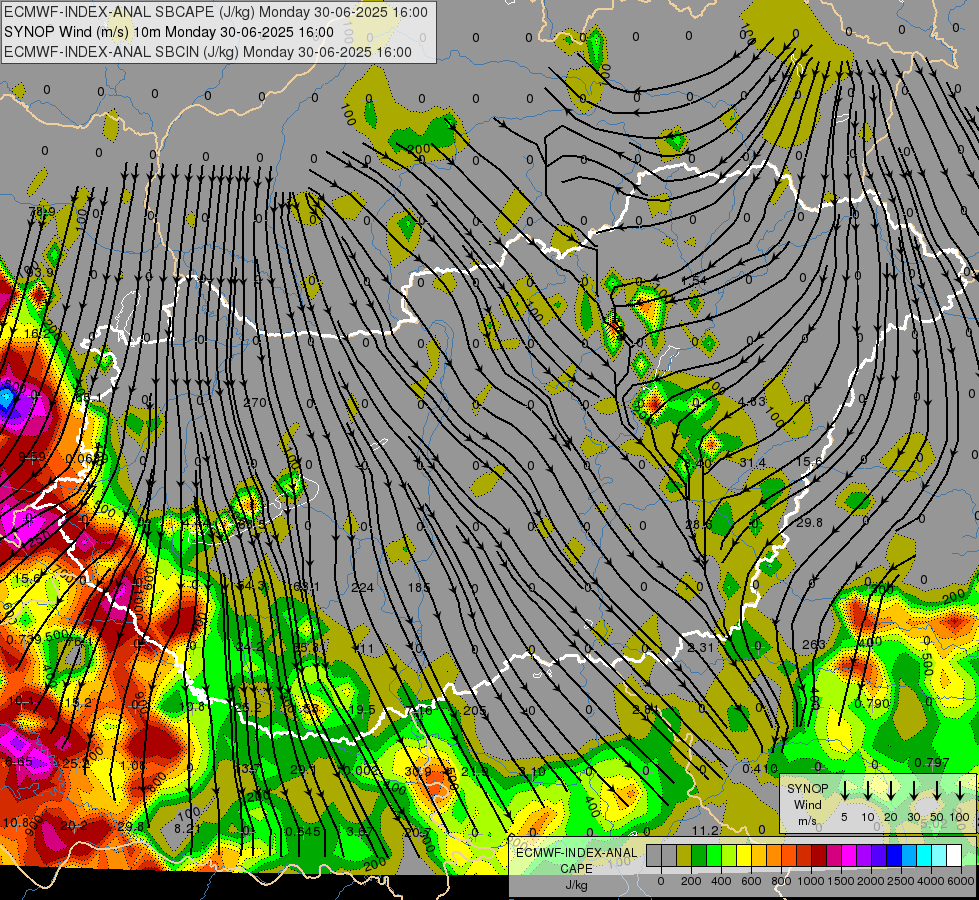Click the SYNOP label in wind legend

point(807,788)
